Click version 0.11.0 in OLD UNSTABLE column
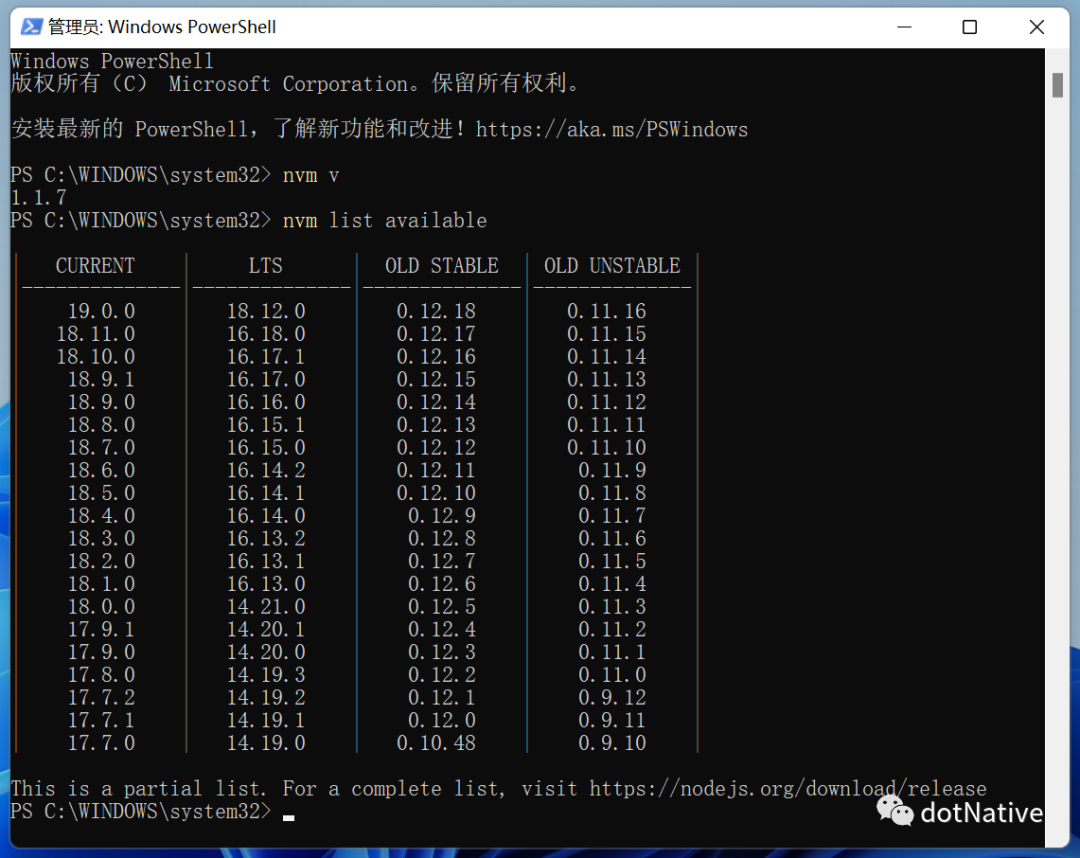This screenshot has width=1080, height=858. 612,675
